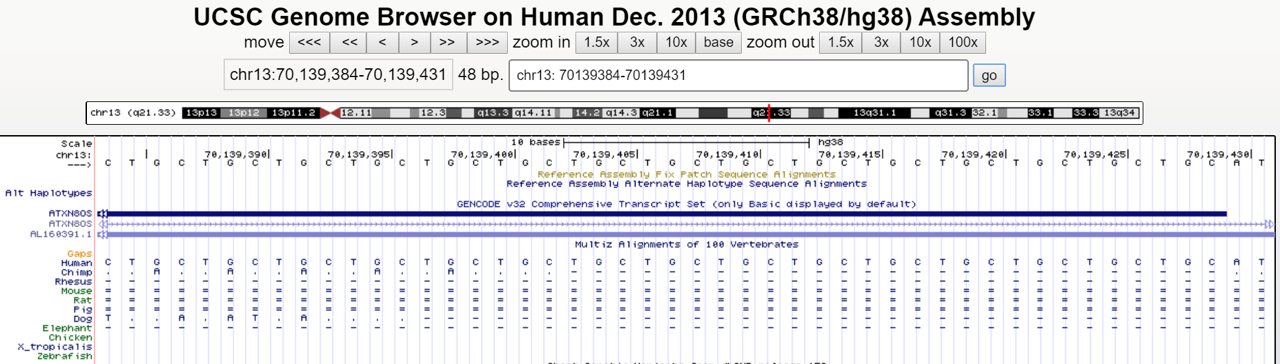This screenshot has height=364, width=1280.
Task: Click the Pig alignment row label
Action: tap(82, 309)
